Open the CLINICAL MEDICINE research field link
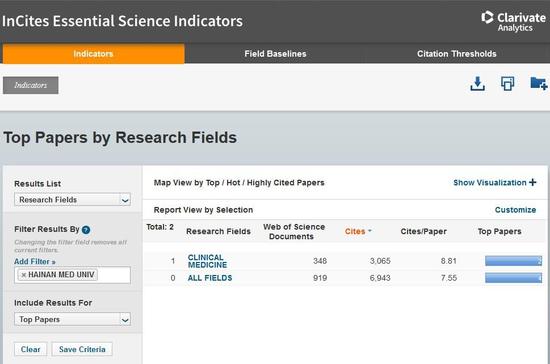The width and height of the screenshot is (550, 364). pos(207,261)
